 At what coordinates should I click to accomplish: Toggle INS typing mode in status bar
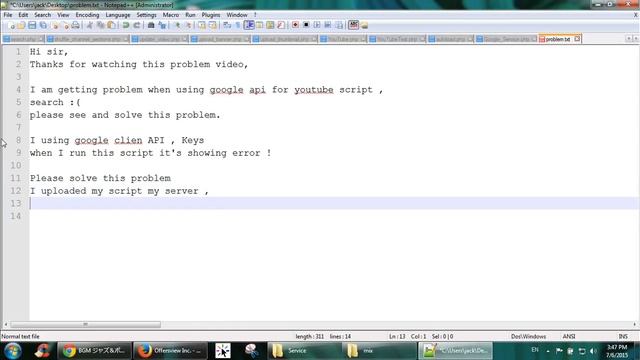[x=623, y=337]
